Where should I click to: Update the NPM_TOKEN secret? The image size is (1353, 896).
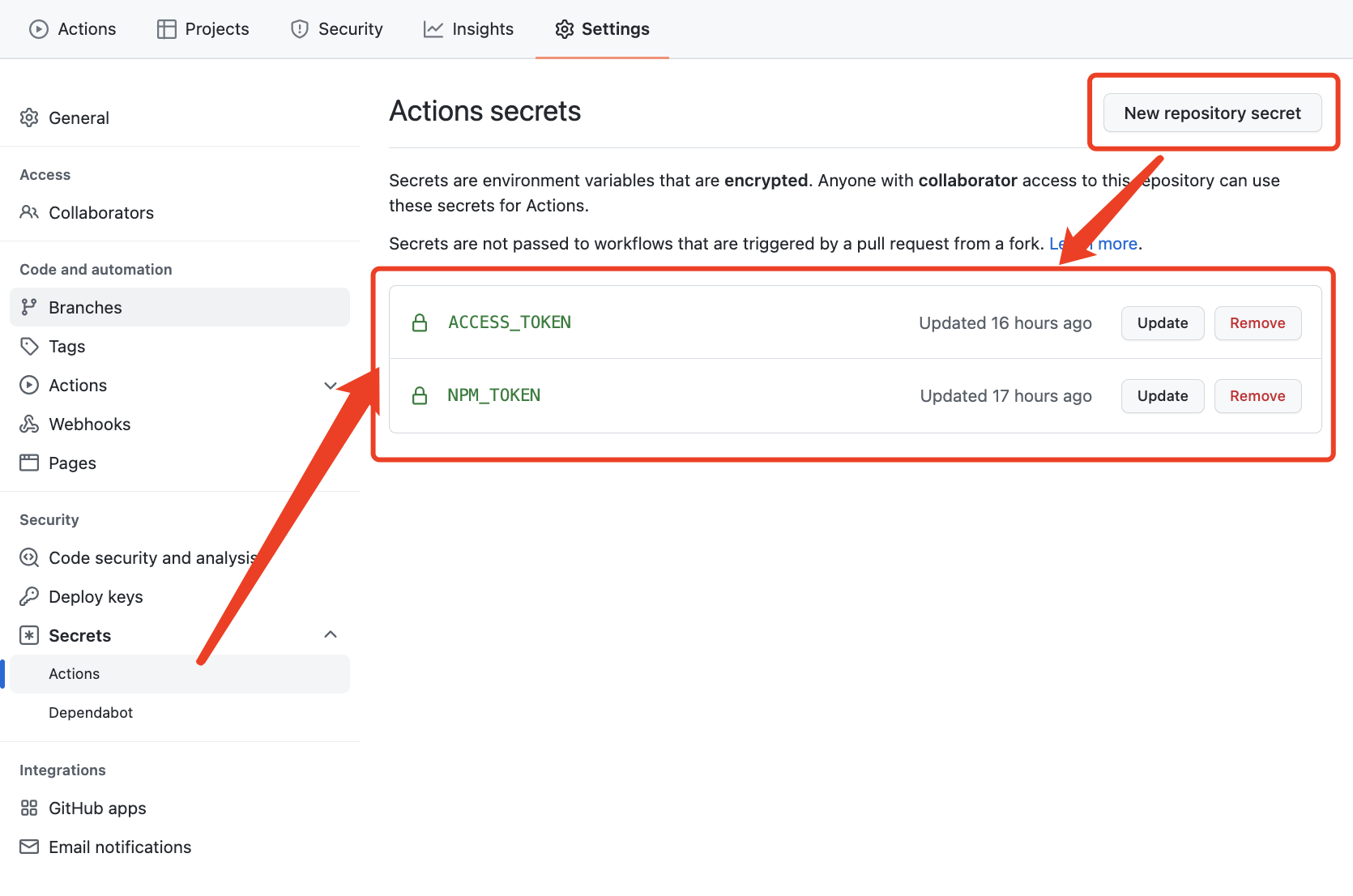coord(1163,395)
